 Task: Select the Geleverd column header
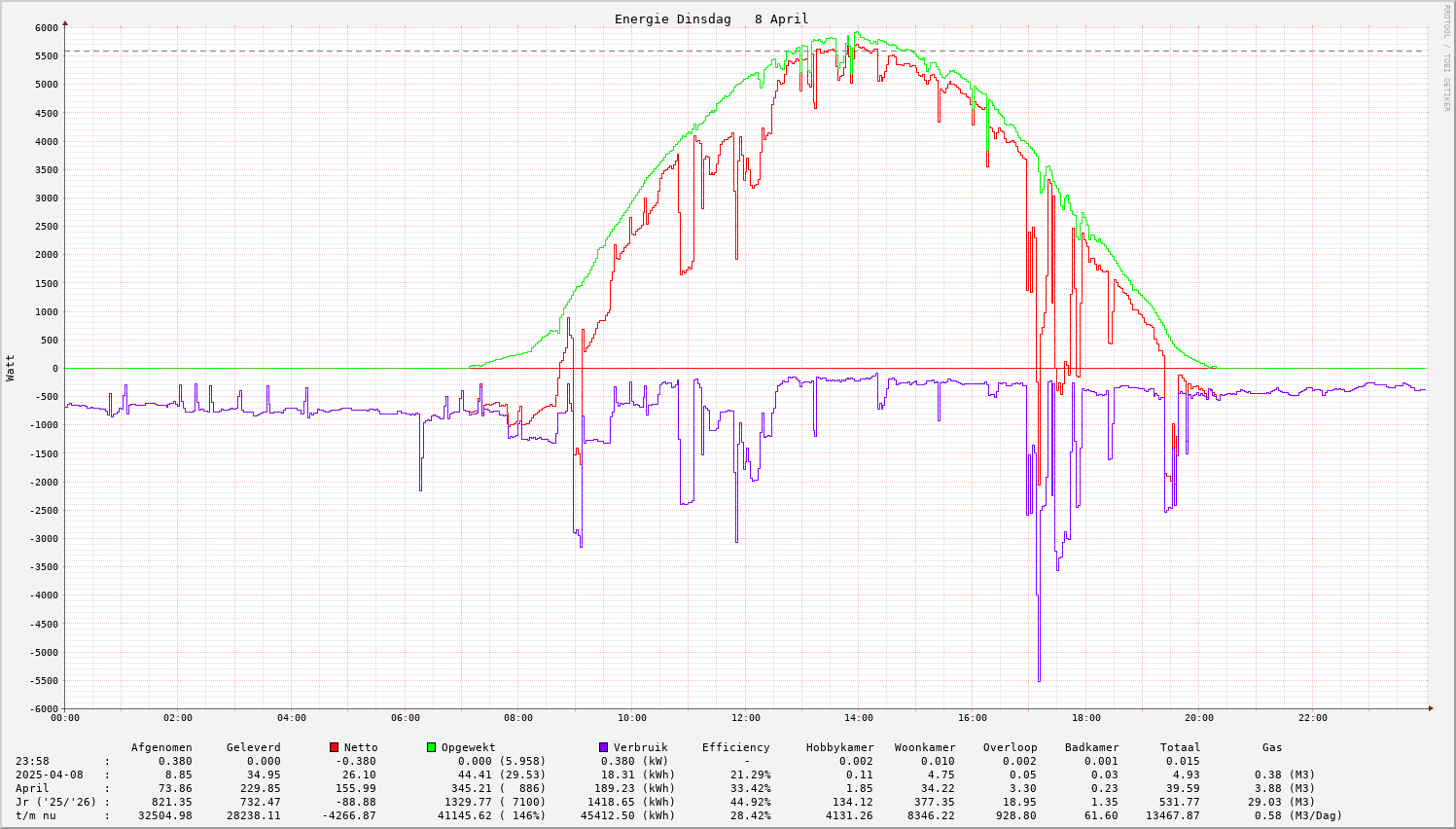(253, 747)
